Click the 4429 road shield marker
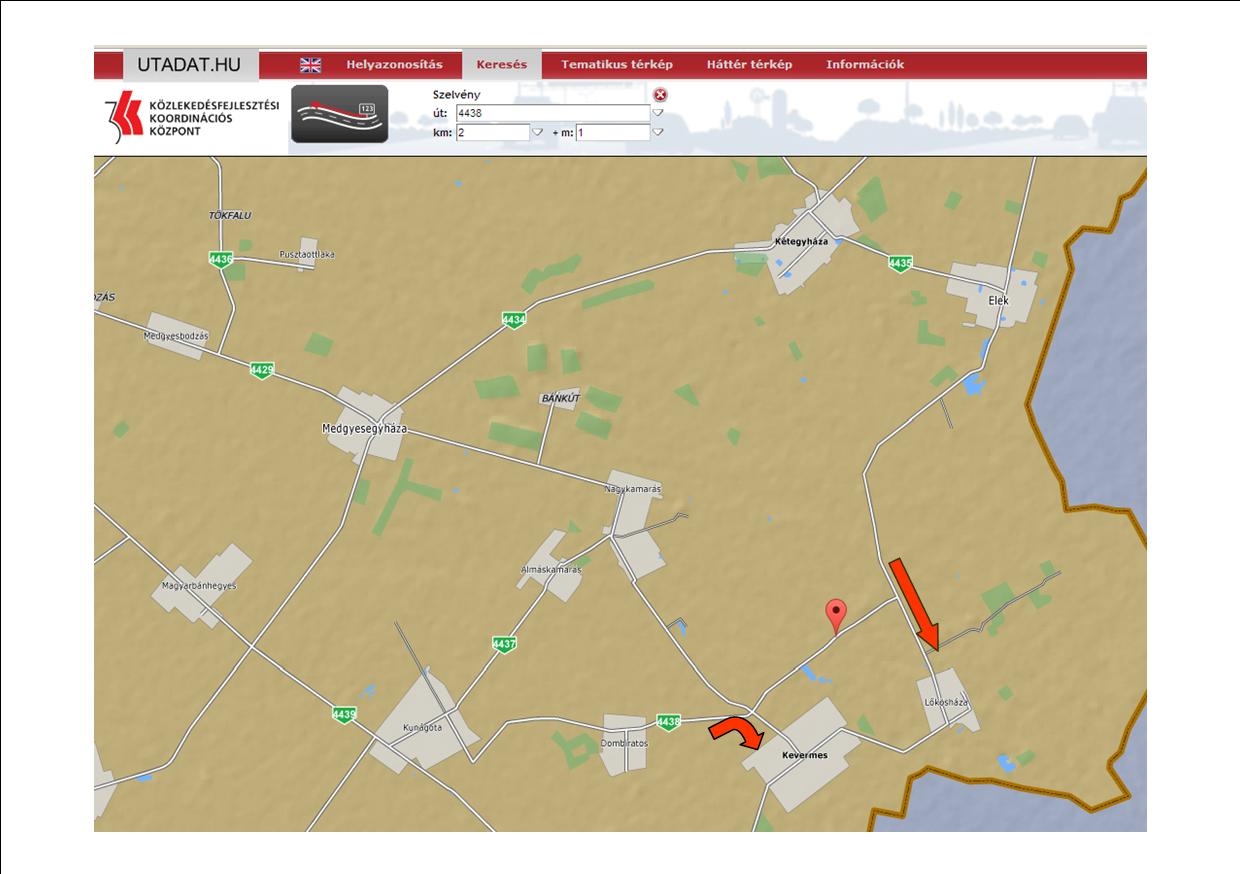 (x=262, y=370)
